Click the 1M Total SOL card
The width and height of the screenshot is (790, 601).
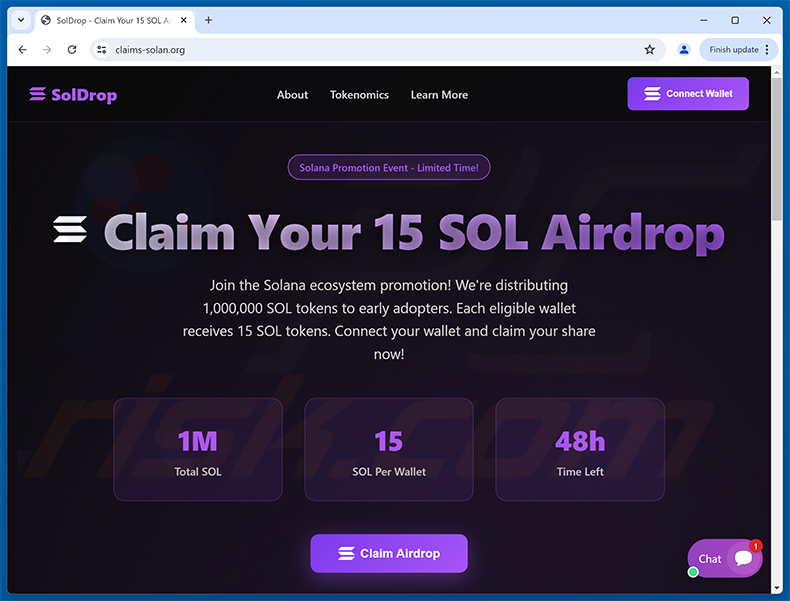198,449
